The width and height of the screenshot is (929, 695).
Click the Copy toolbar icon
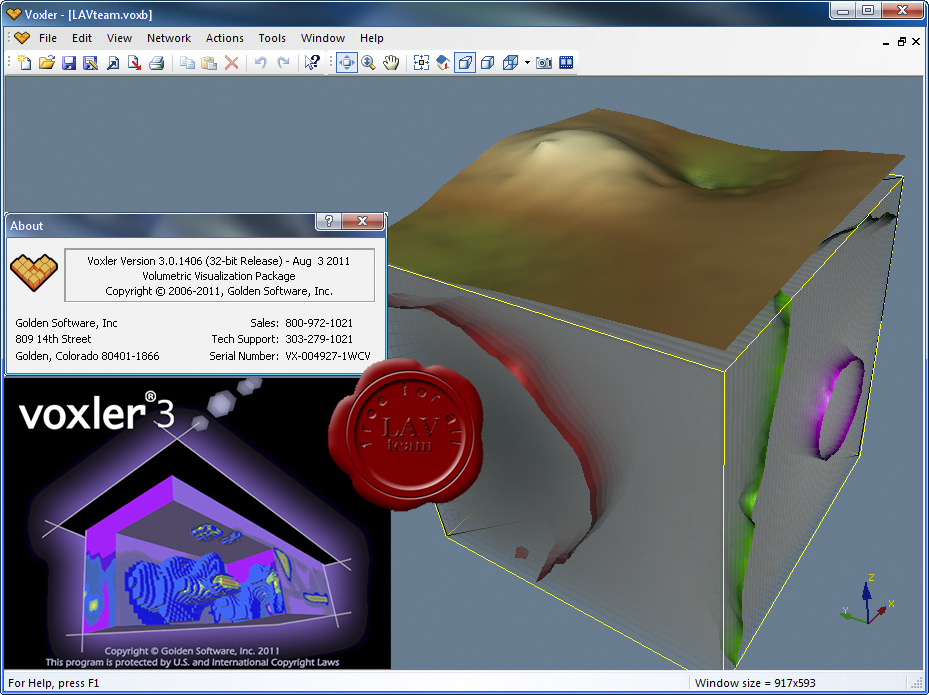pos(187,62)
